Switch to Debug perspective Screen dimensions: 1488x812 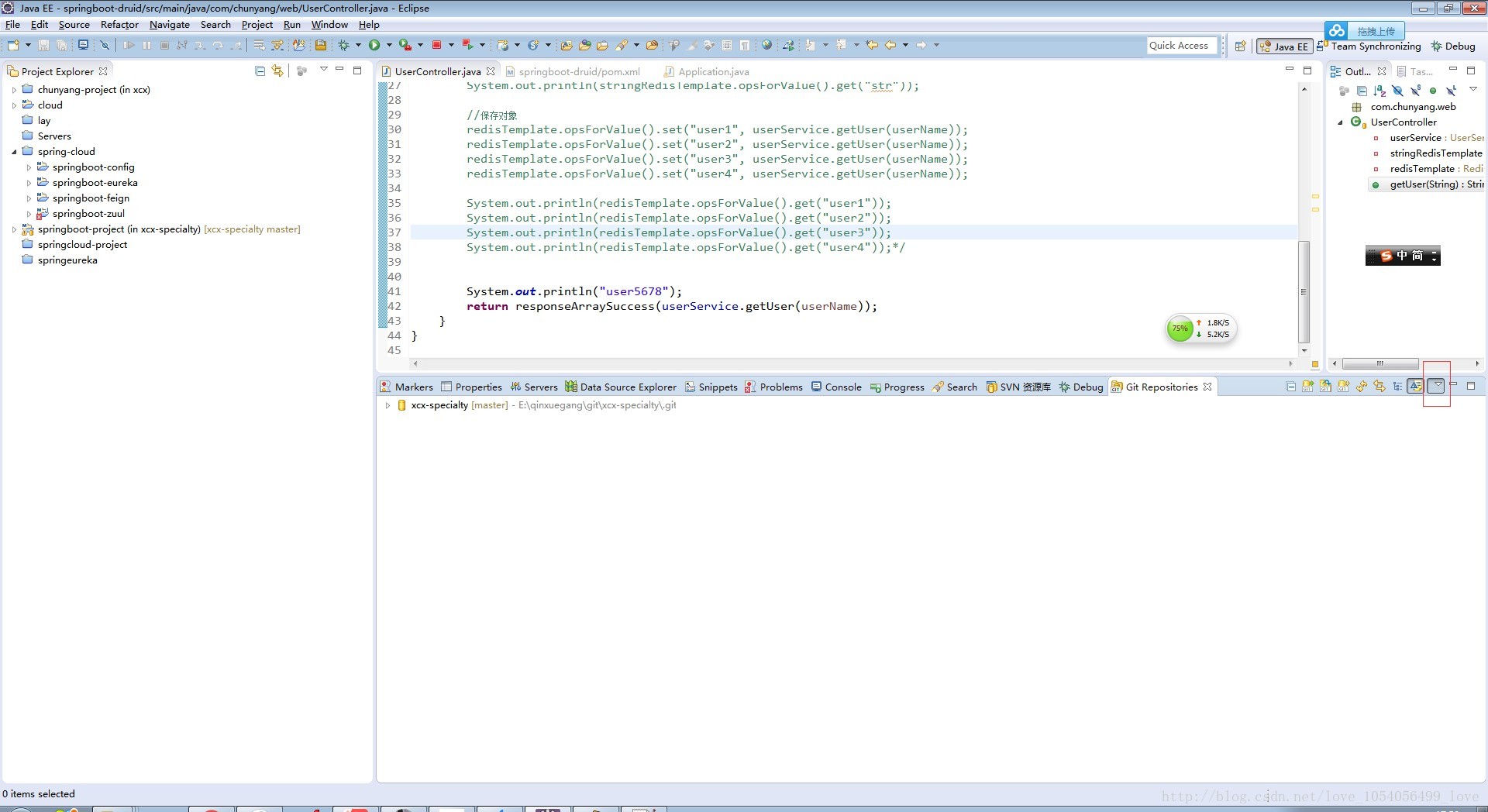pos(1453,46)
